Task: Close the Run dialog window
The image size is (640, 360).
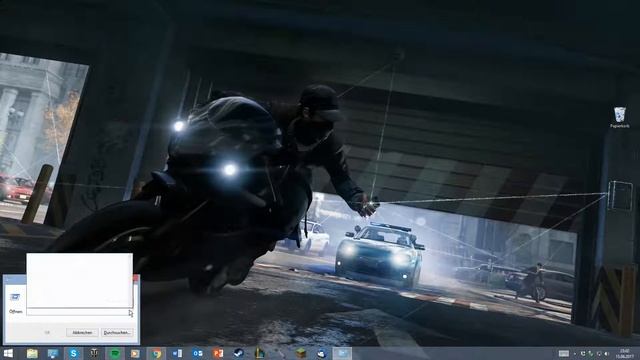Action: coord(136,278)
